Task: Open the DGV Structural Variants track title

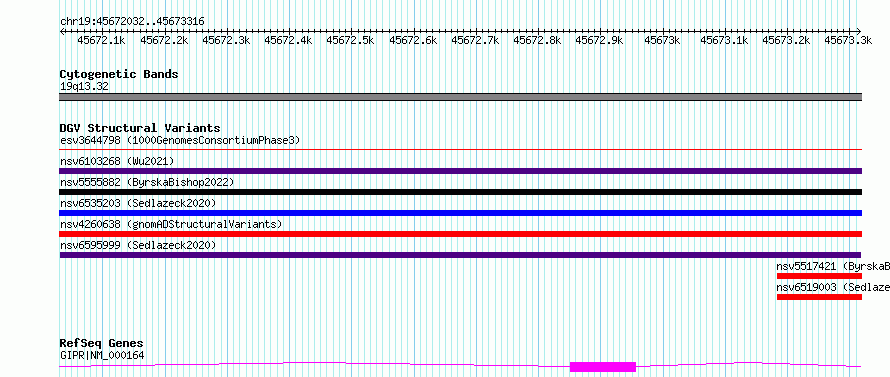Action: (x=140, y=128)
